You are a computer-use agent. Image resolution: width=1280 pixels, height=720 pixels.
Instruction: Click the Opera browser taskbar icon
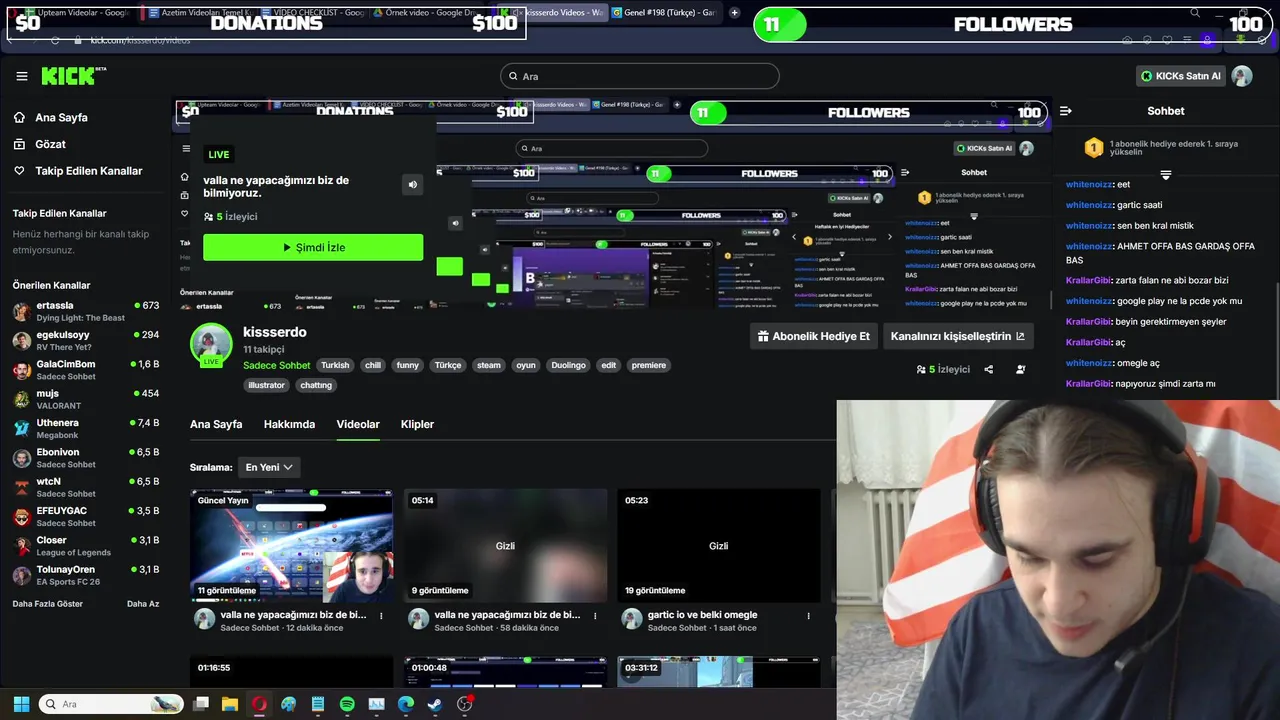coord(259,704)
